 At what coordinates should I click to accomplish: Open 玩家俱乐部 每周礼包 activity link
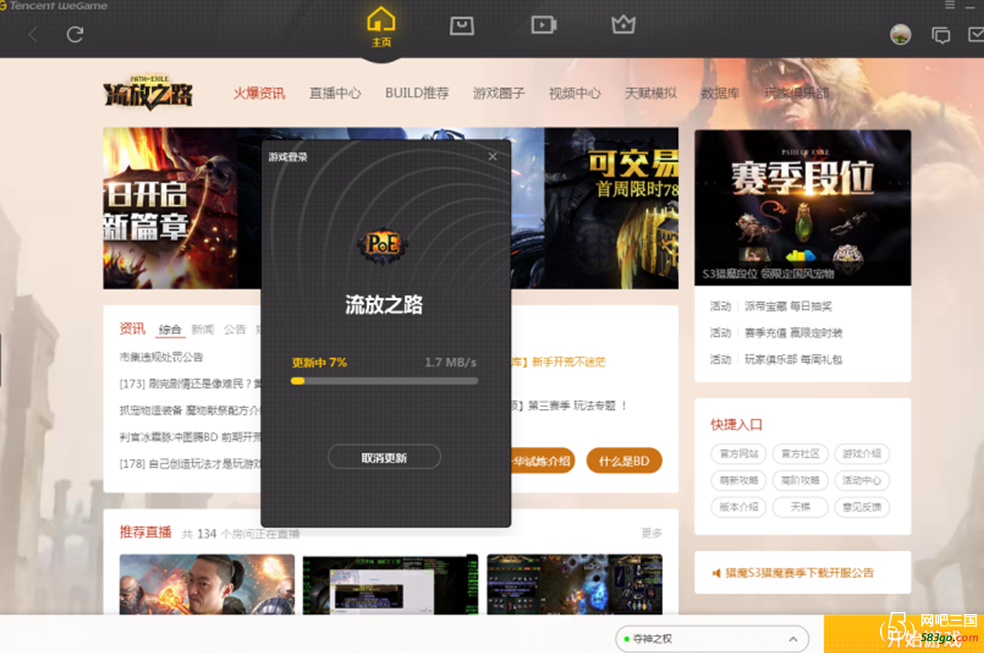tap(793, 359)
